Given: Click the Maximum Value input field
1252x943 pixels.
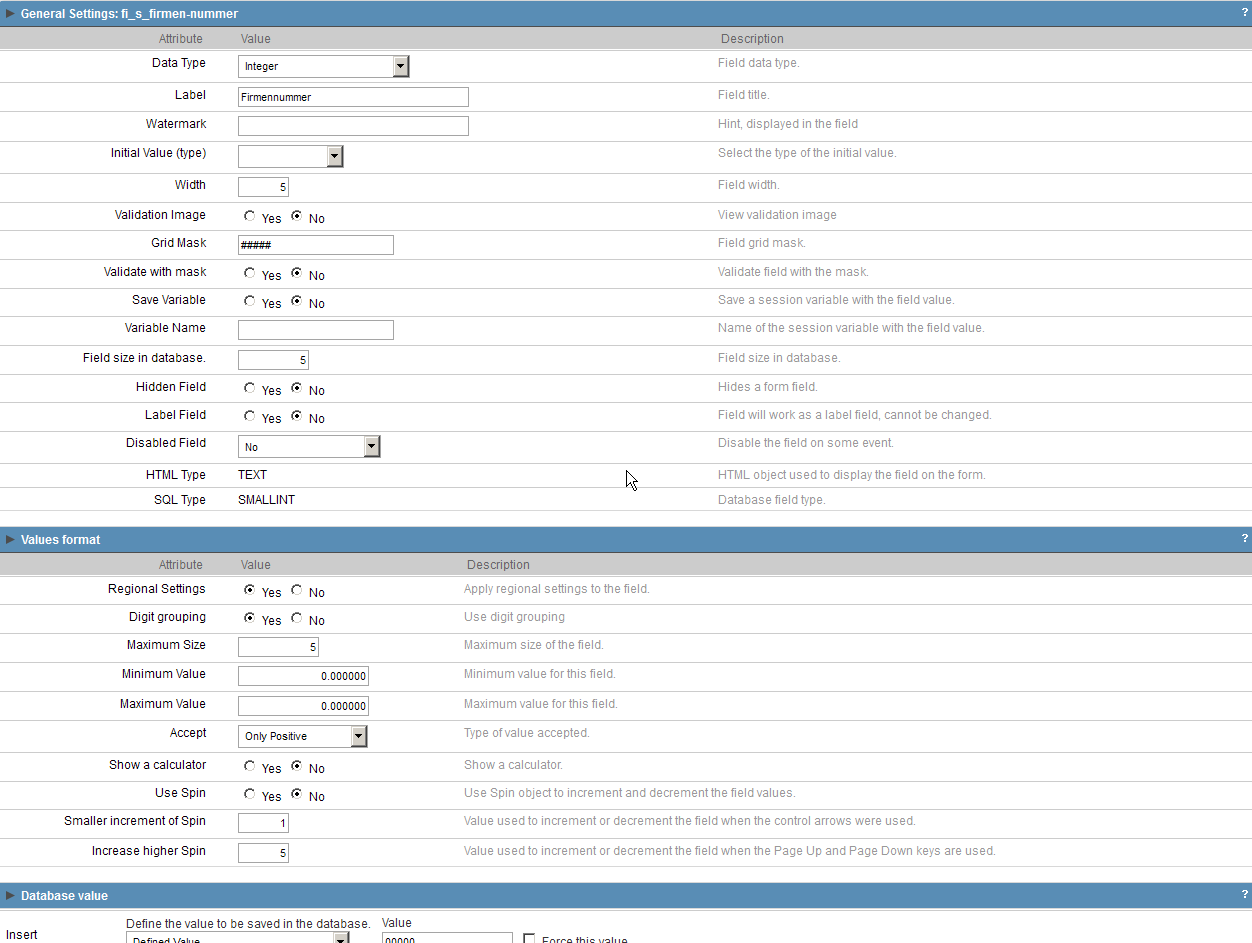Looking at the screenshot, I should [303, 706].
